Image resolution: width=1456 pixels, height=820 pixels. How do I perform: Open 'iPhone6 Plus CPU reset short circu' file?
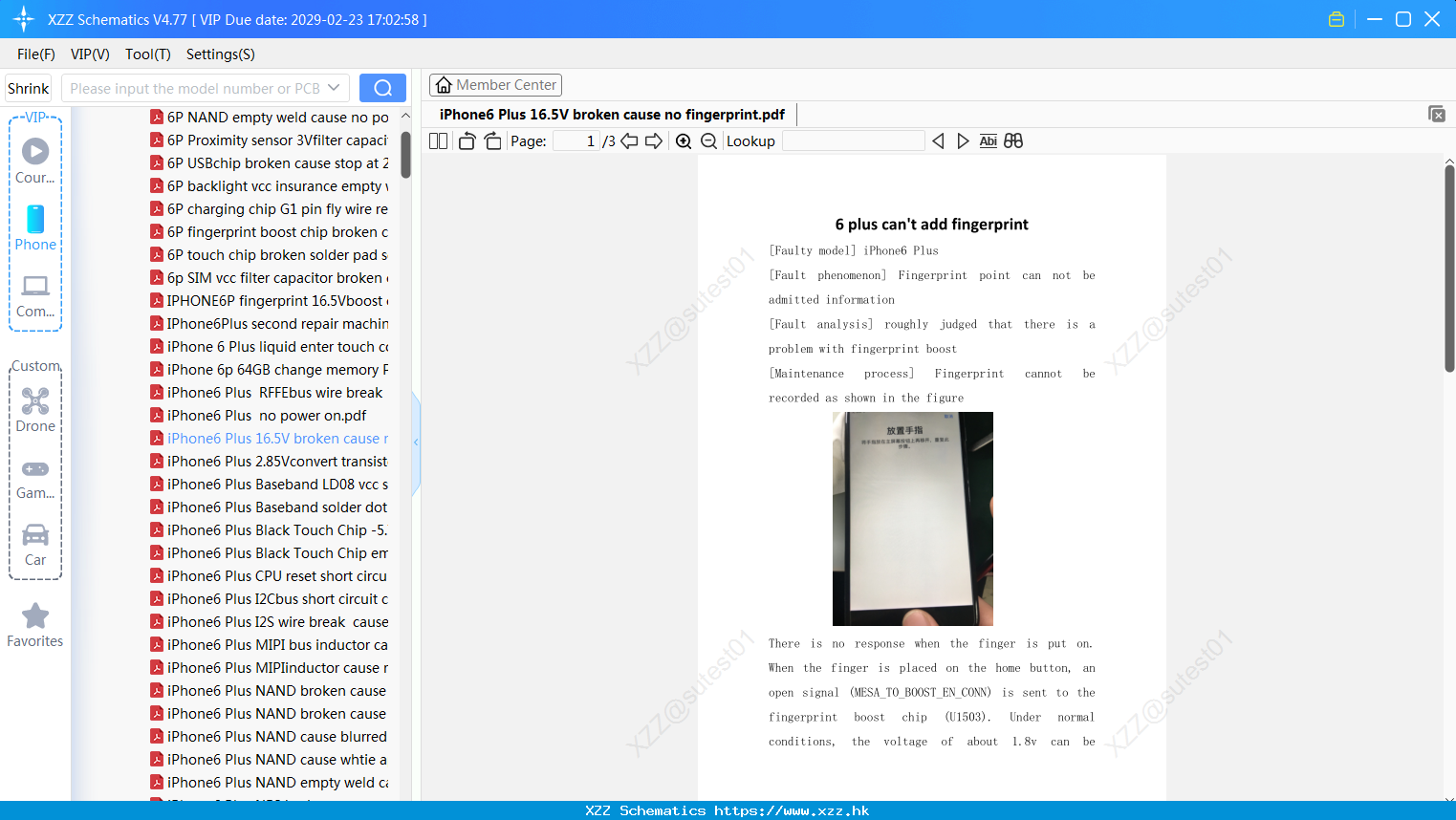pos(270,576)
